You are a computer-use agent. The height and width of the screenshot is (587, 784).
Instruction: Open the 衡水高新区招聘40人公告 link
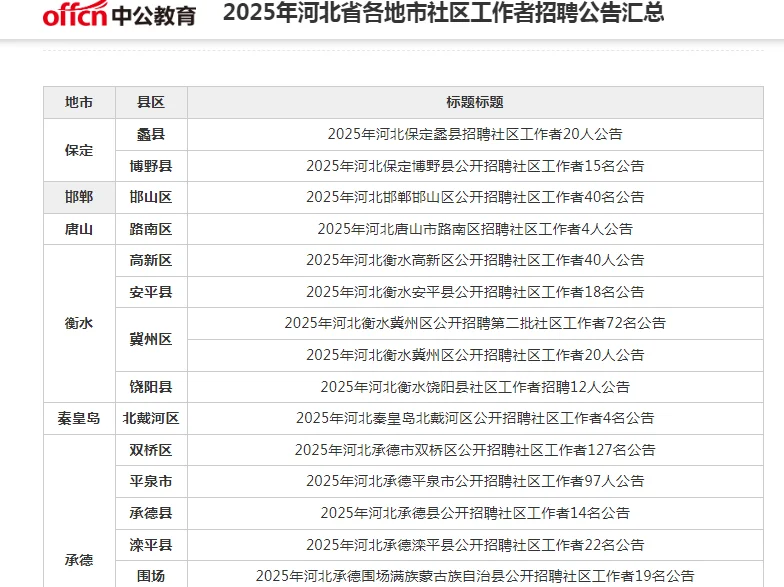[475, 260]
